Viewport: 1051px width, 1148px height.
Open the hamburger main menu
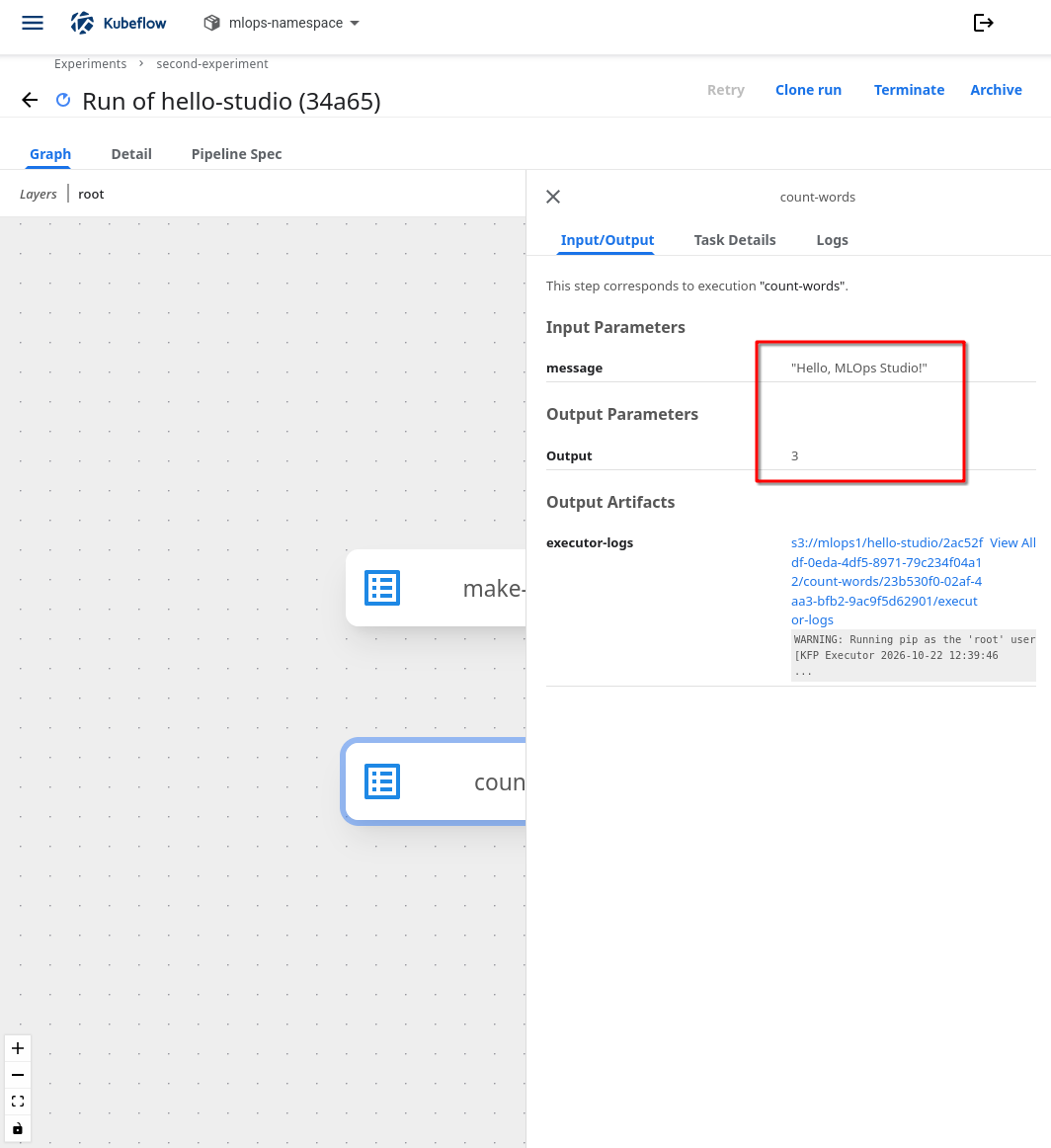(33, 23)
